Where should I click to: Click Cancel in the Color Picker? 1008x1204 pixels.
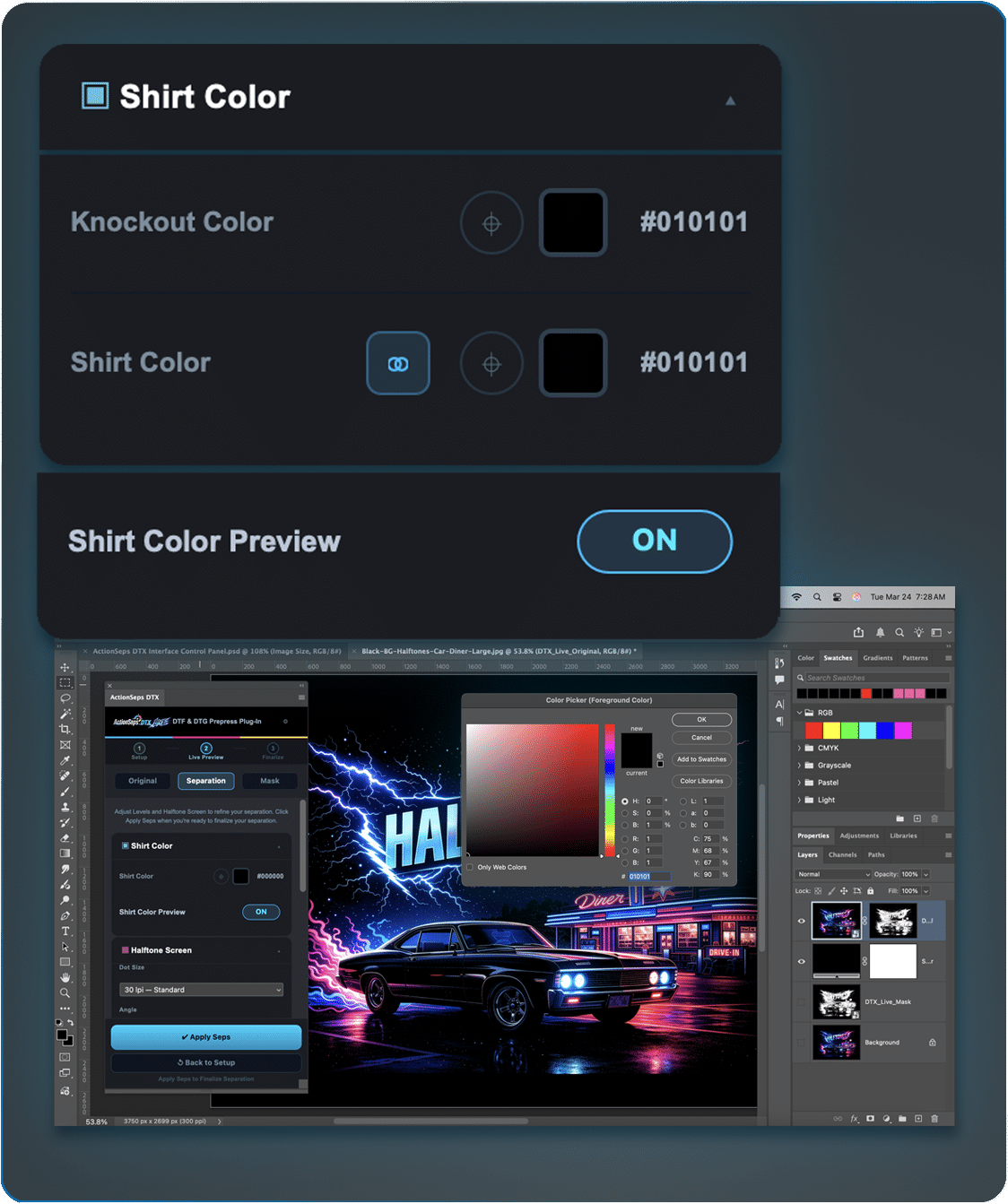[702, 738]
